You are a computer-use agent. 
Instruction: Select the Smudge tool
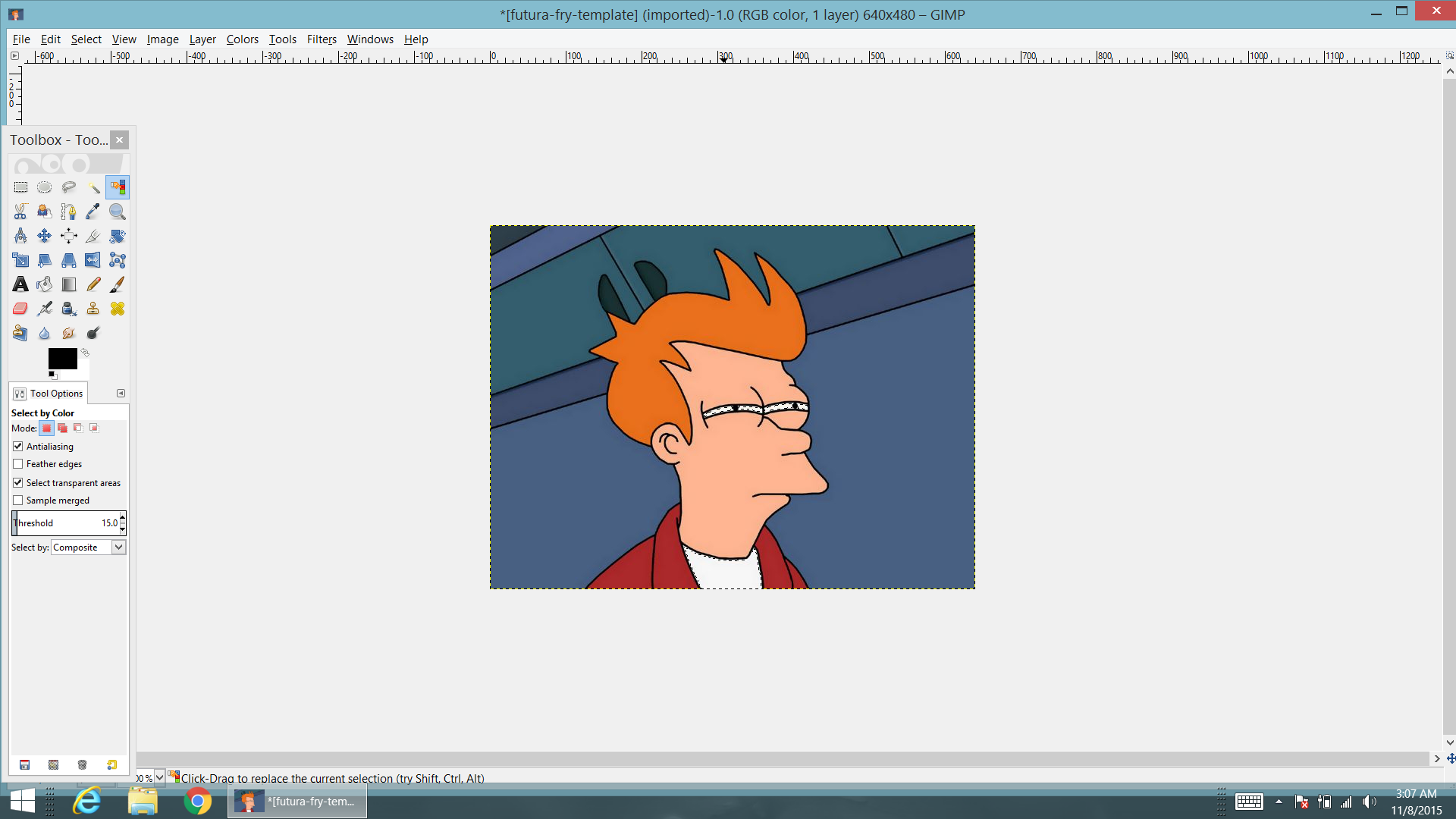point(69,333)
